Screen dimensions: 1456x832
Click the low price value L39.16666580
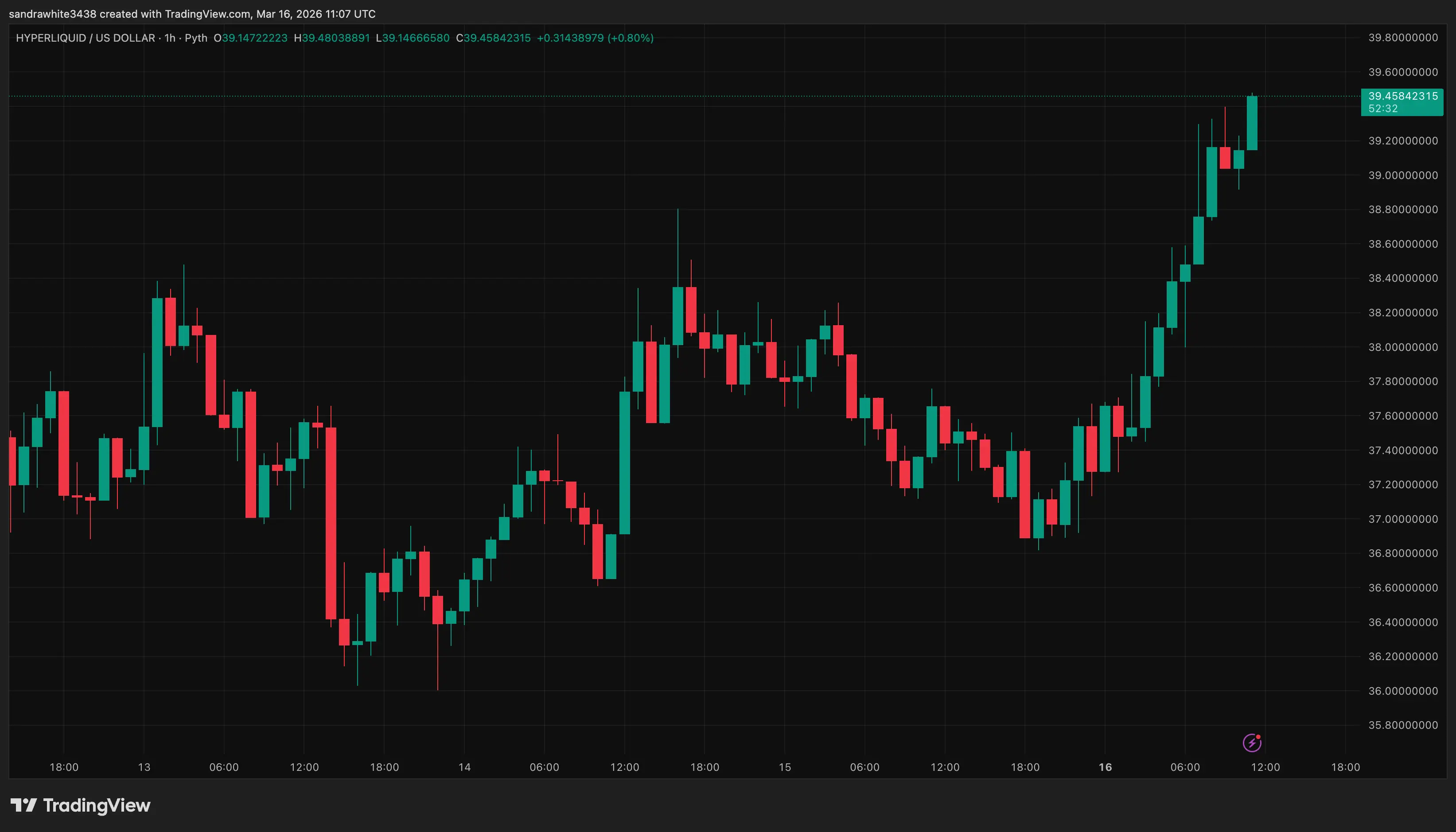pyautogui.click(x=413, y=38)
